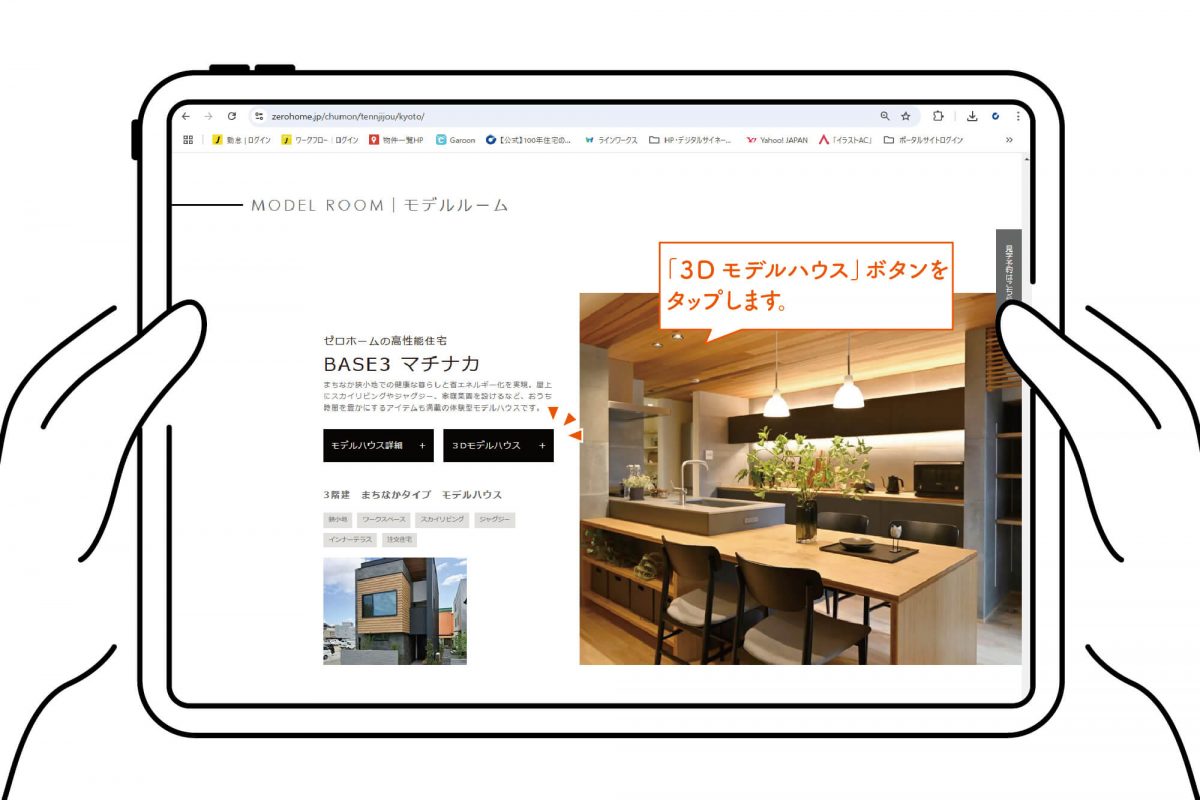The image size is (1200, 800).
Task: Click the モデルハウス詳細 button
Action: tap(378, 446)
